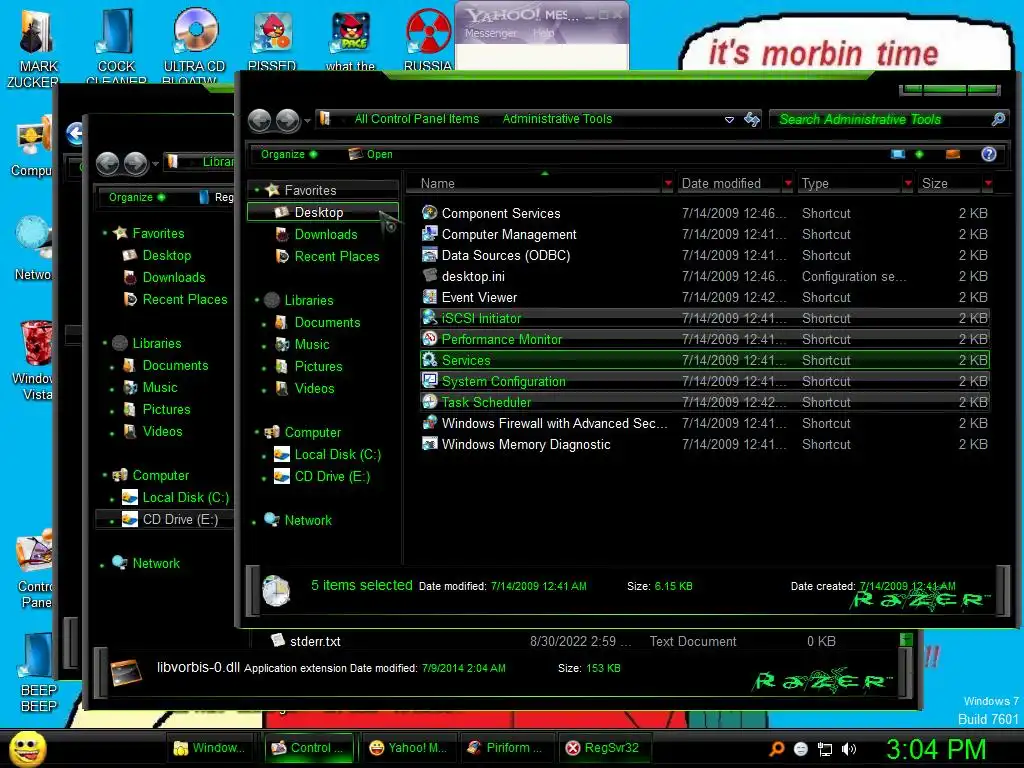Collapse Computer in Administrative Tools sidebar

(257, 432)
